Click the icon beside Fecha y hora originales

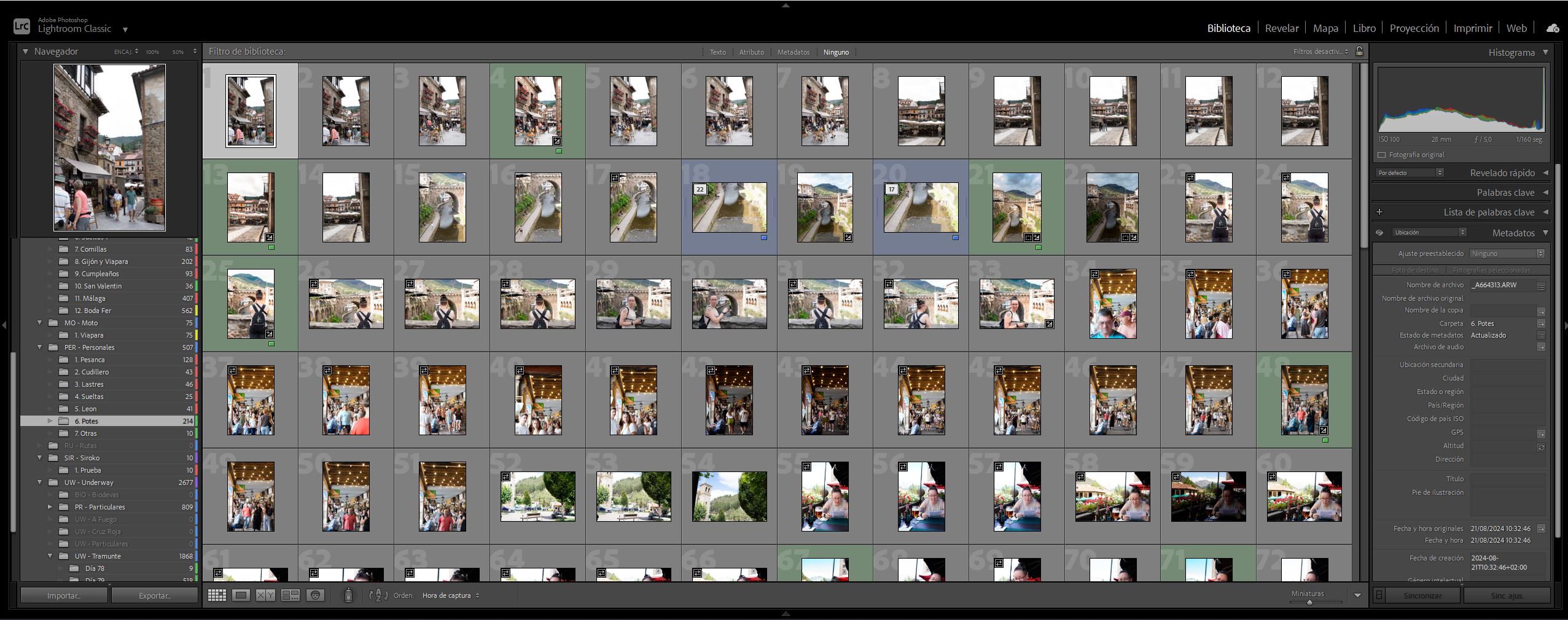click(x=1541, y=529)
